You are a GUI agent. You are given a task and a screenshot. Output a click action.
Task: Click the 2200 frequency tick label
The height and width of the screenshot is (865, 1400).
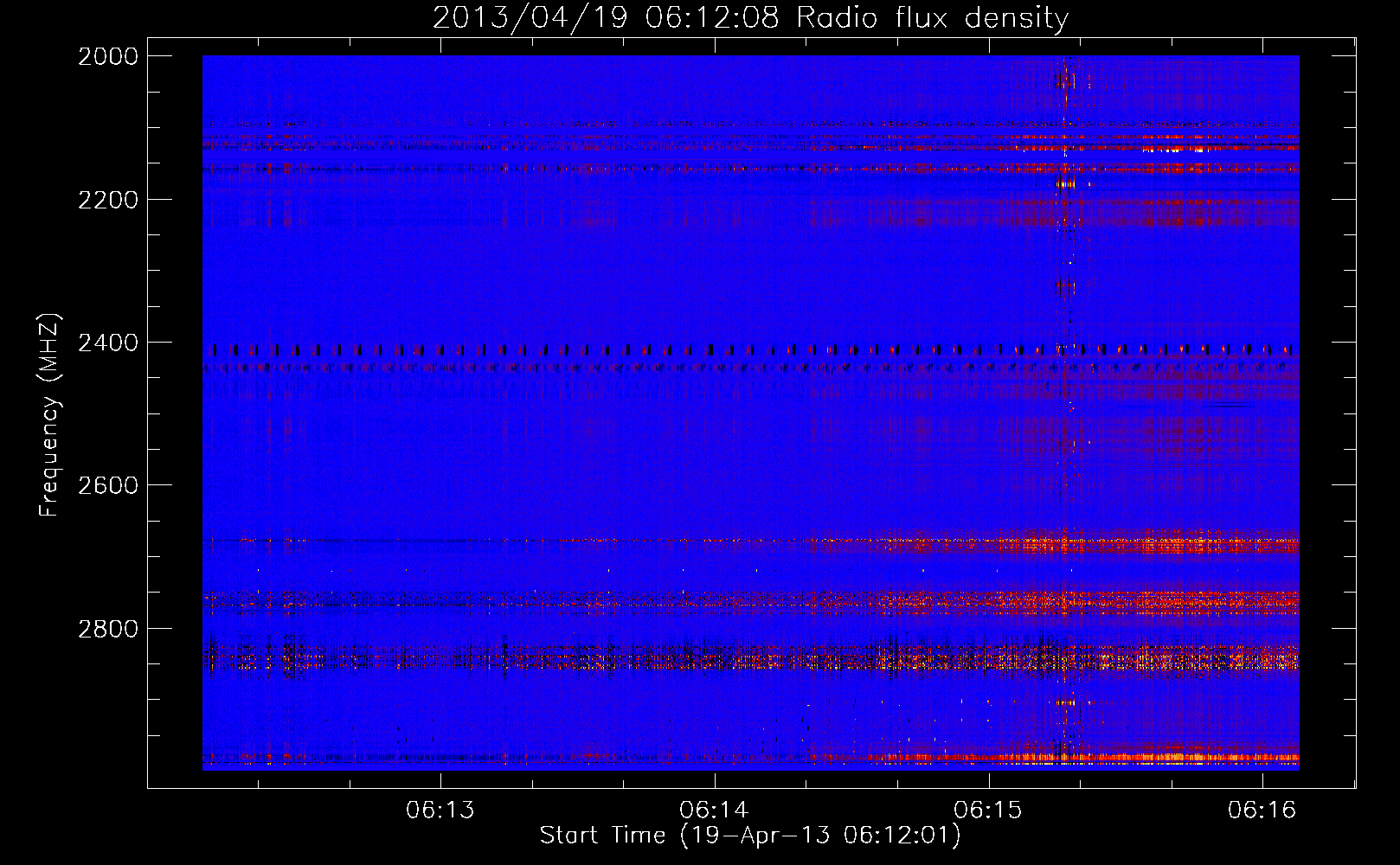click(108, 200)
